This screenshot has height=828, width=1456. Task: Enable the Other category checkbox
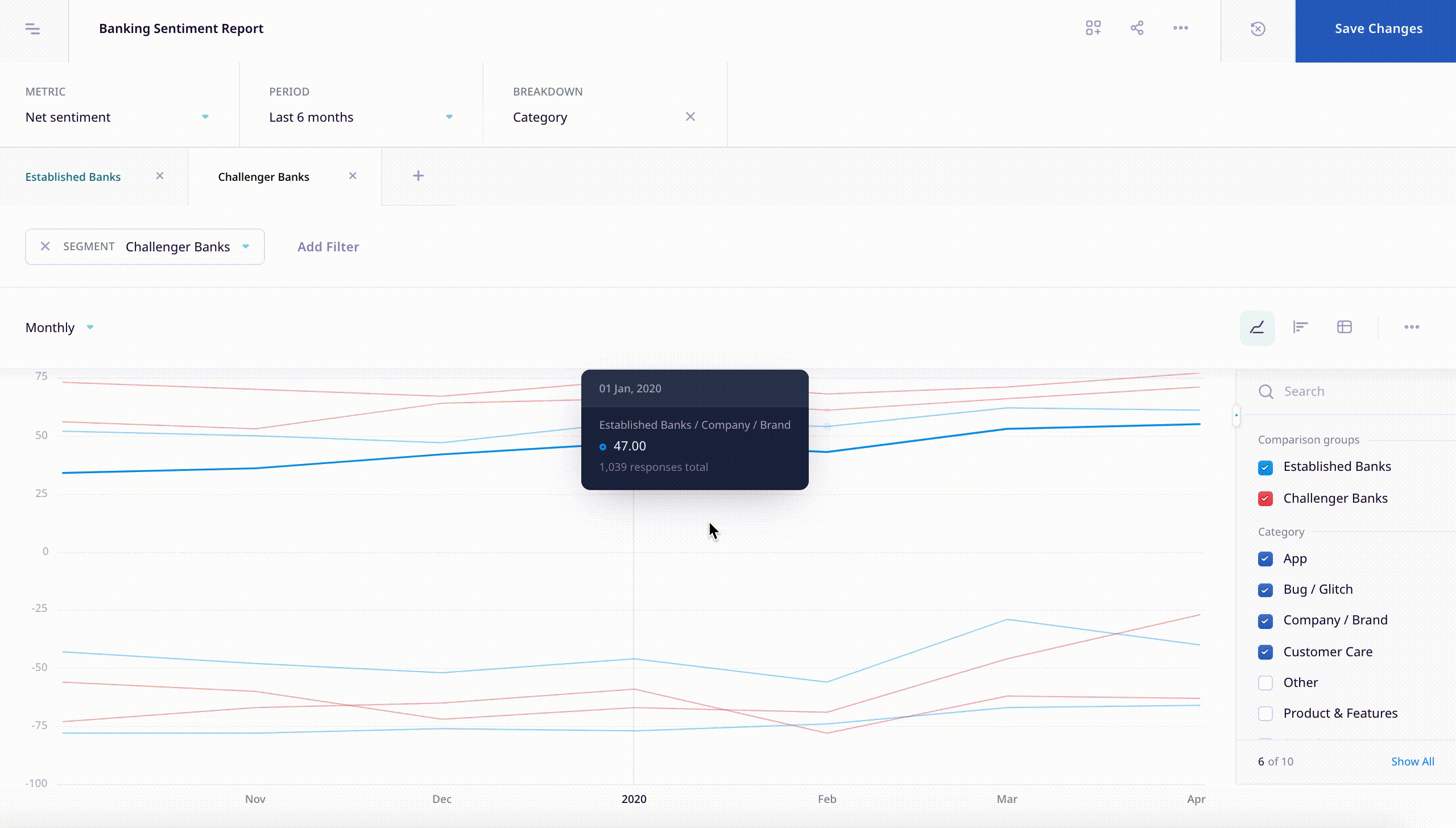[x=1265, y=683]
